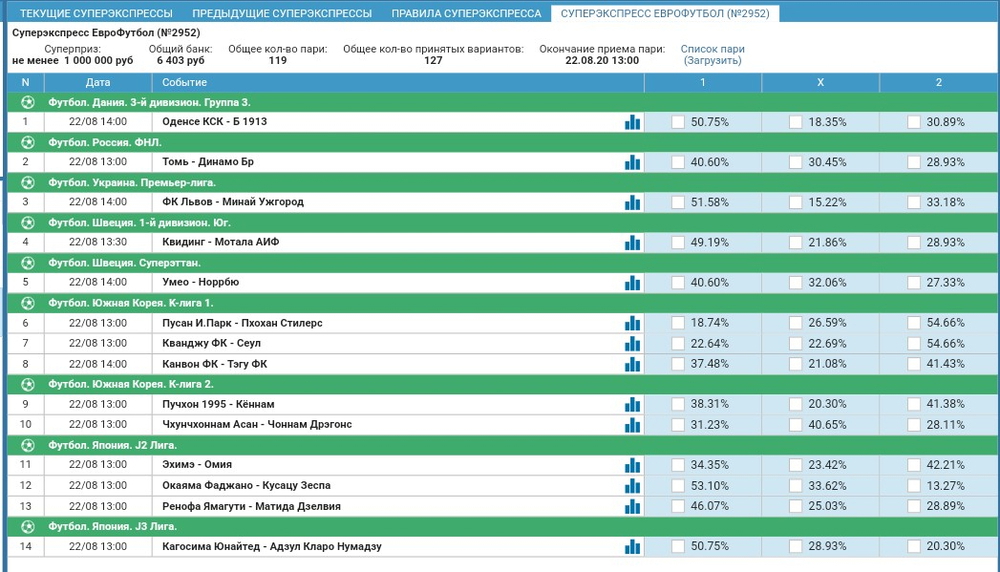1000x572 pixels.
Task: Tick home win 53.10% for Окаяма Фаджано
Action: coord(678,485)
